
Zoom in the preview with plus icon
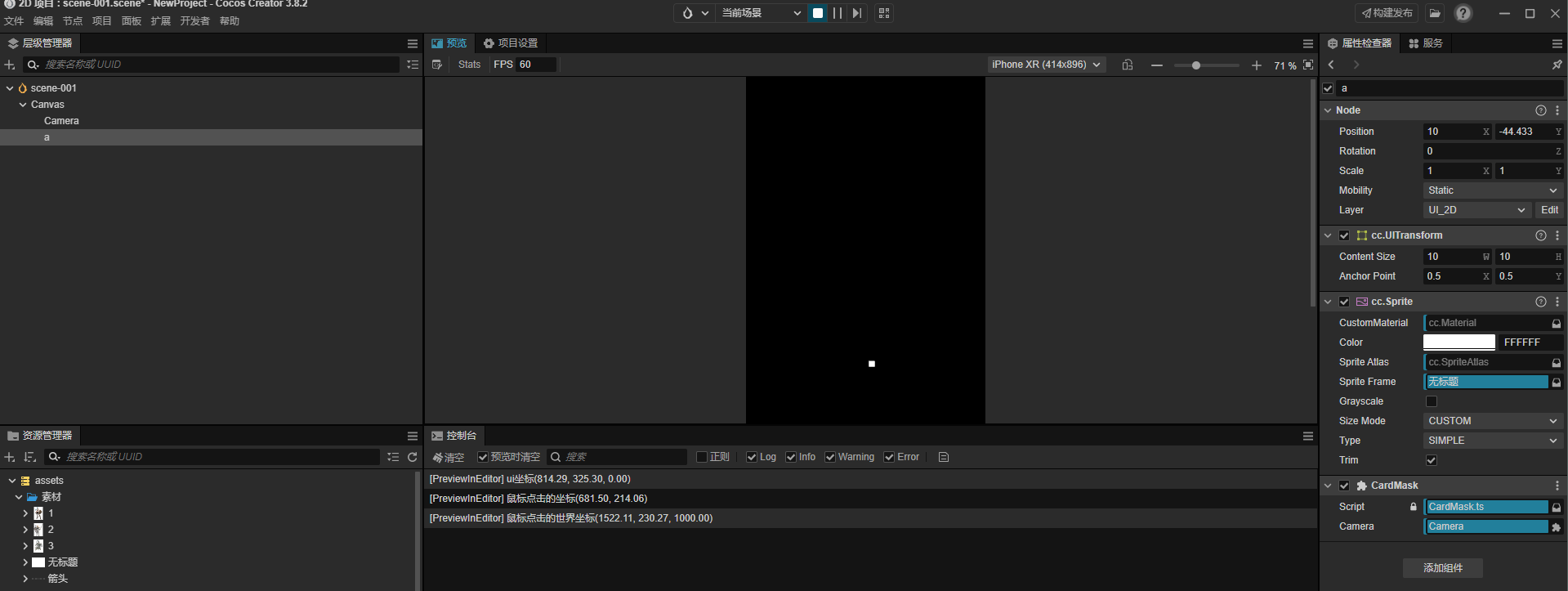coord(1257,65)
